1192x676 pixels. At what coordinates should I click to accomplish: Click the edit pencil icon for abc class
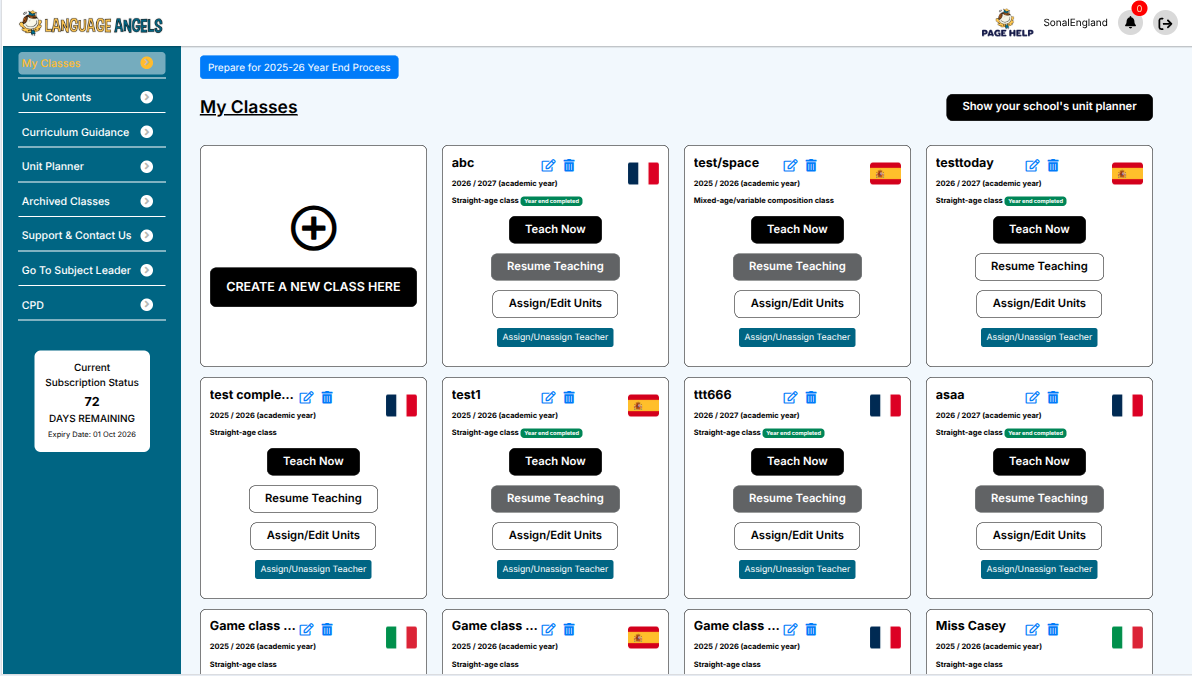click(x=548, y=165)
